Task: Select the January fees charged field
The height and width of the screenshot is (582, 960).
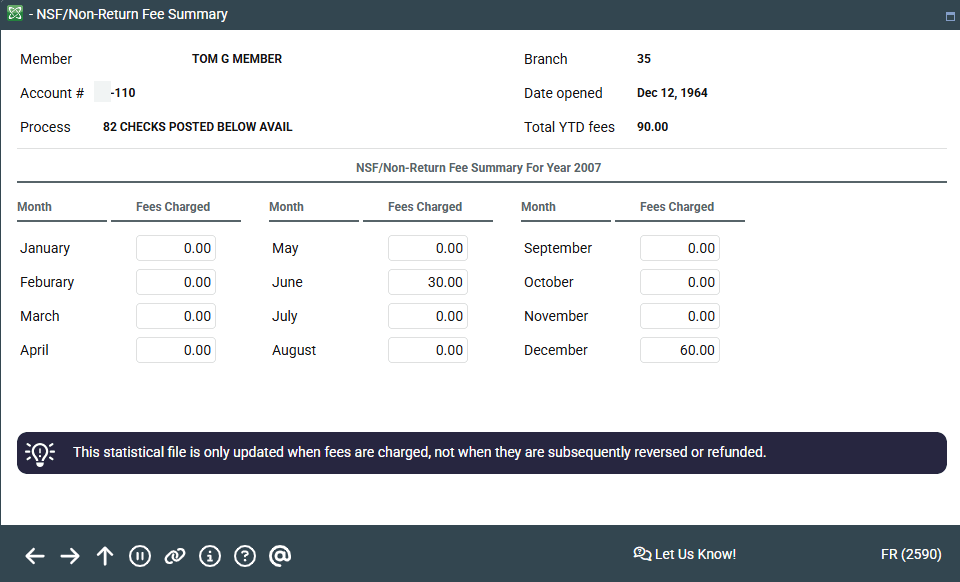Action: 176,248
